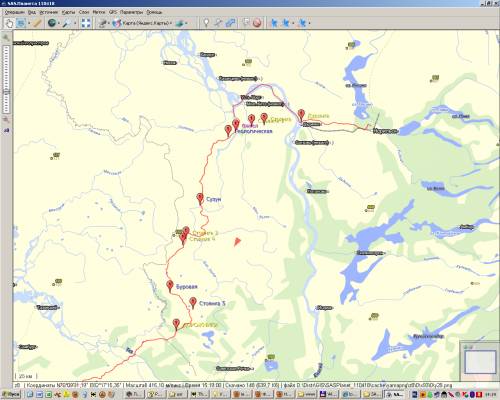Open the Yandex map source dropdown
The image size is (500, 400).
point(143,23)
